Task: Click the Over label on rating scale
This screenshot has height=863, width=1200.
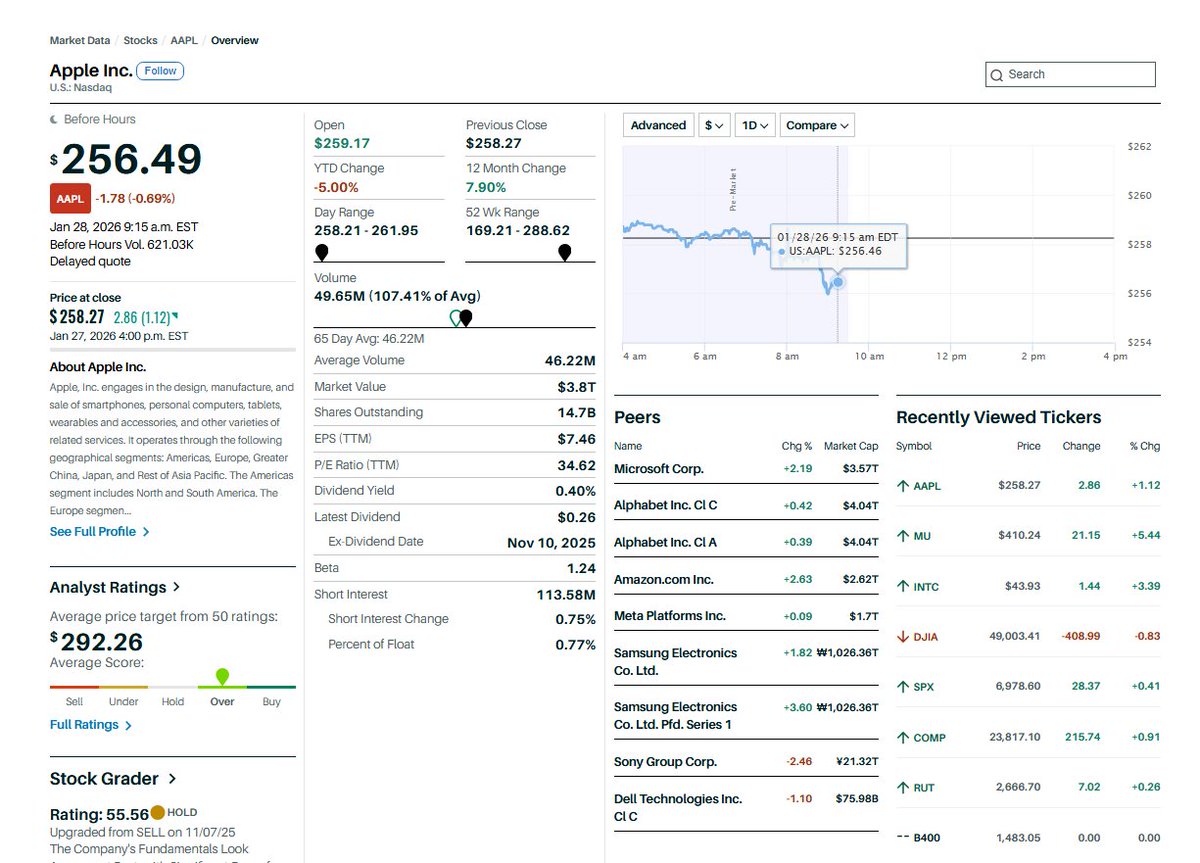Action: tap(222, 702)
